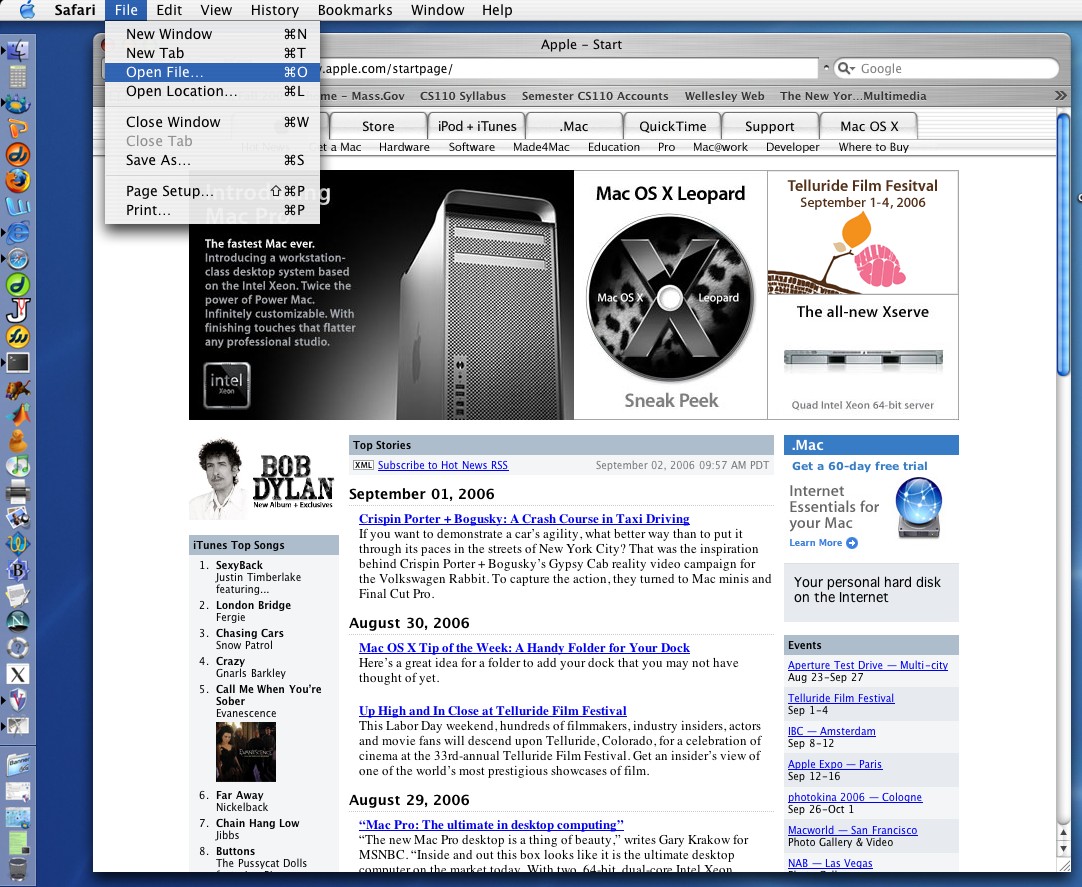Image resolution: width=1082 pixels, height=887 pixels.
Task: Switch to the iPod + iTunes tab
Action: pyautogui.click(x=477, y=126)
